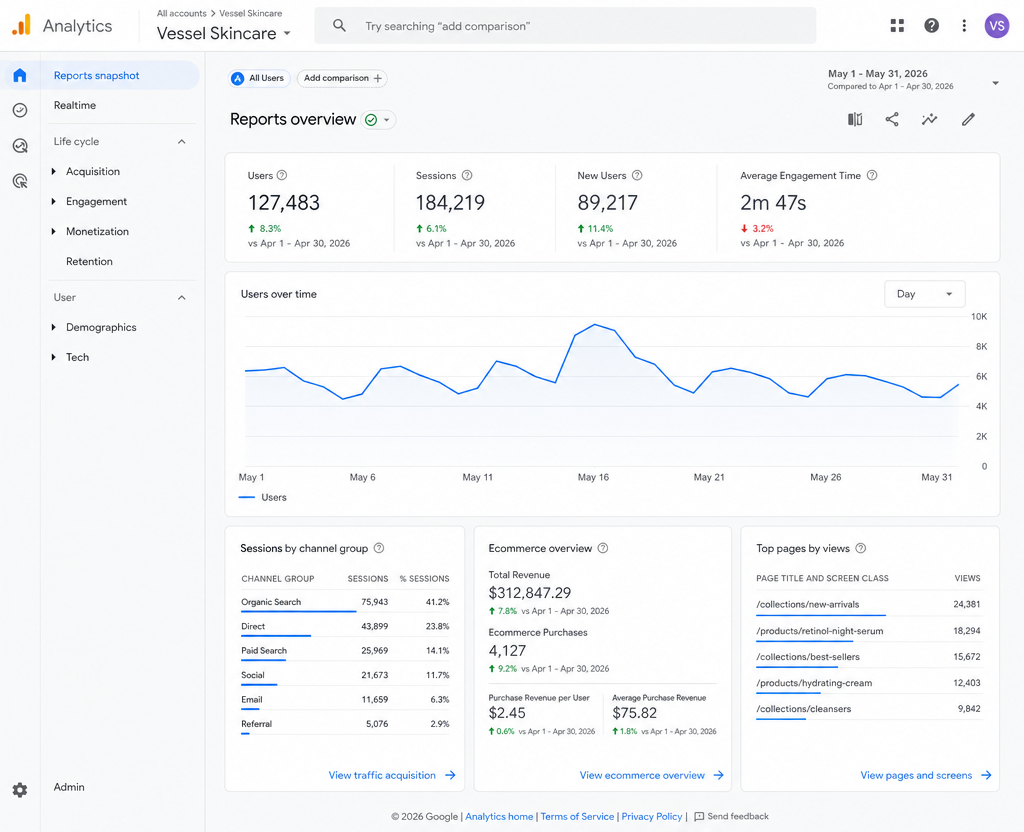Click the New Users help icon

click(637, 175)
